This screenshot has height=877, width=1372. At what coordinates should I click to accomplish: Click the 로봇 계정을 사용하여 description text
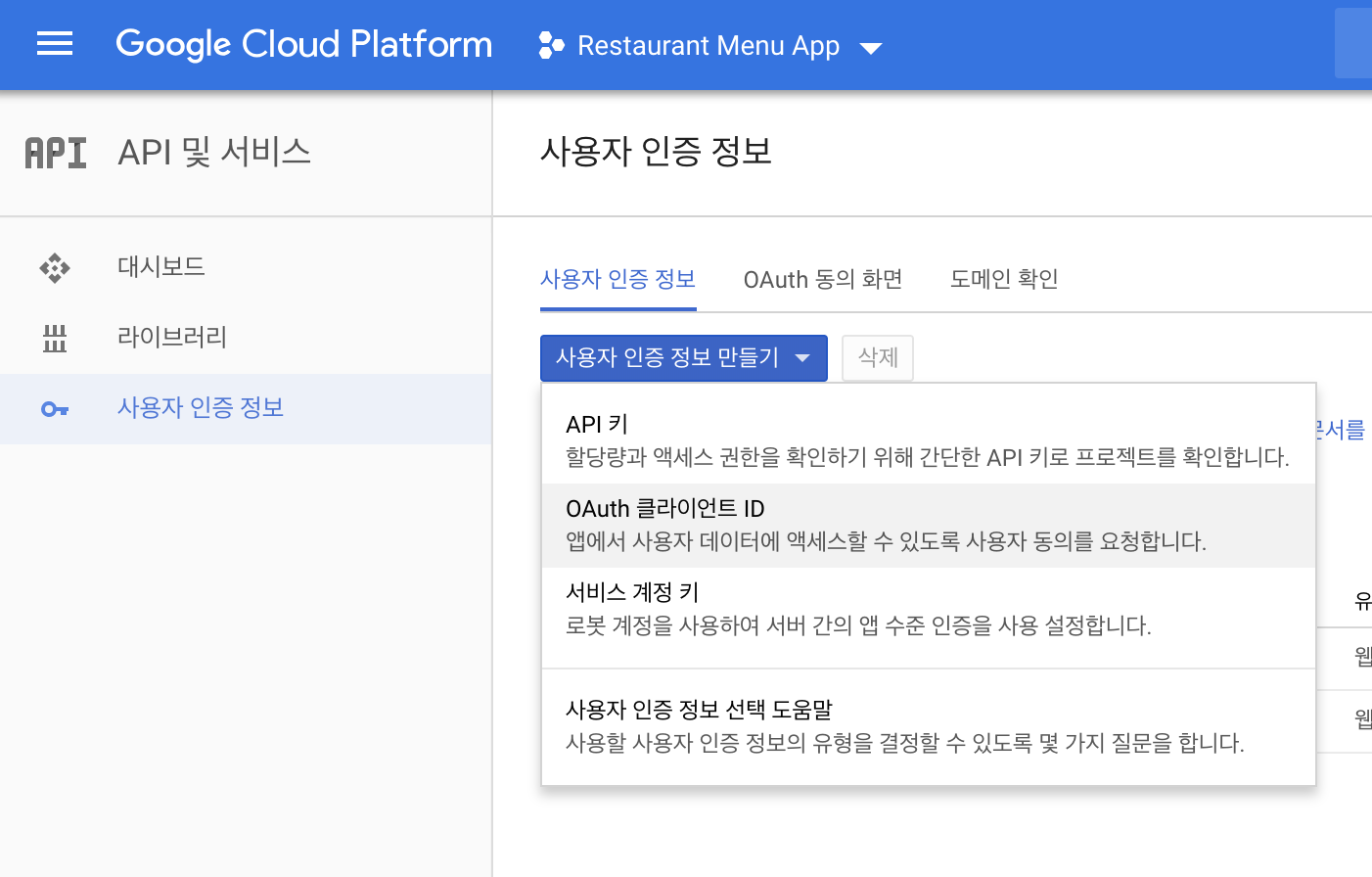[x=858, y=625]
